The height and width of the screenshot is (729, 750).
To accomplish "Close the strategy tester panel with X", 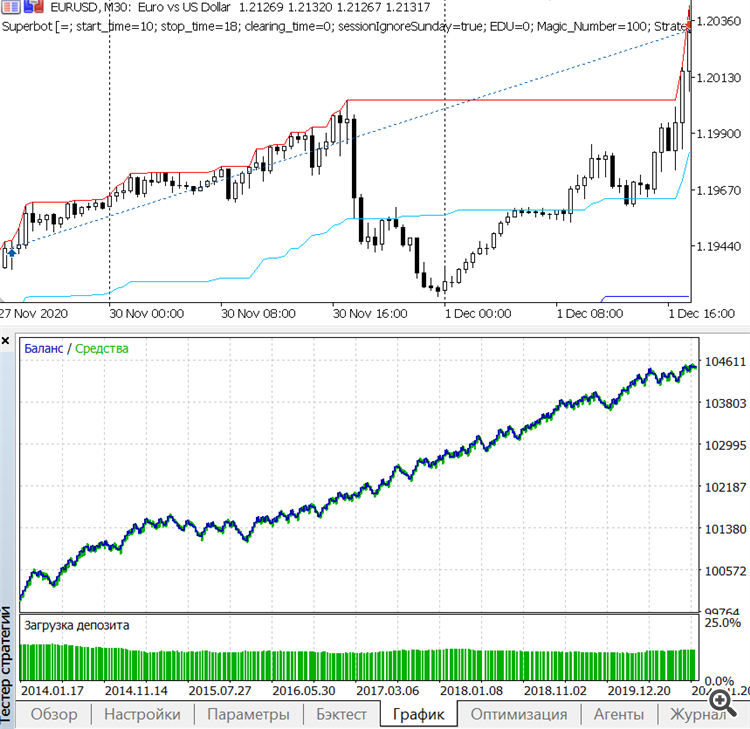I will [x=6, y=341].
